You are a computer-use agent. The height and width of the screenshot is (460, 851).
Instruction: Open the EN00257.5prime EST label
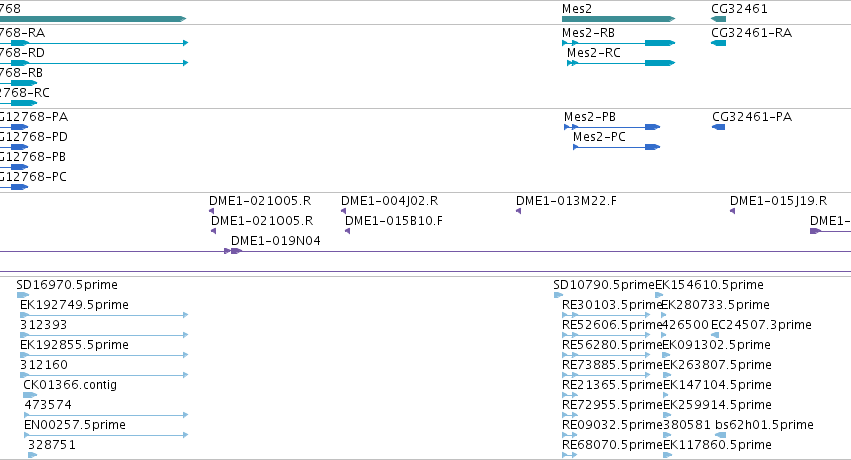point(75,425)
